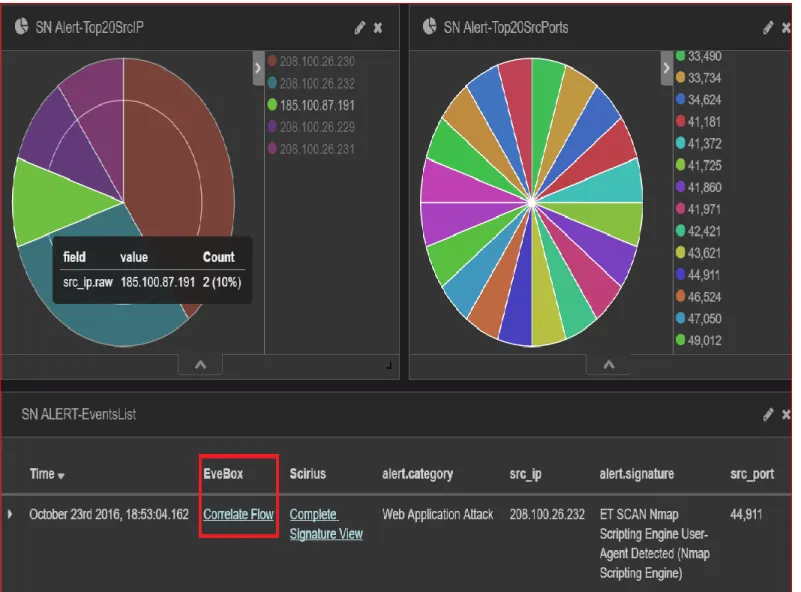Image resolution: width=801 pixels, height=592 pixels.
Task: Click the EveBox column header
Action: coord(223,474)
